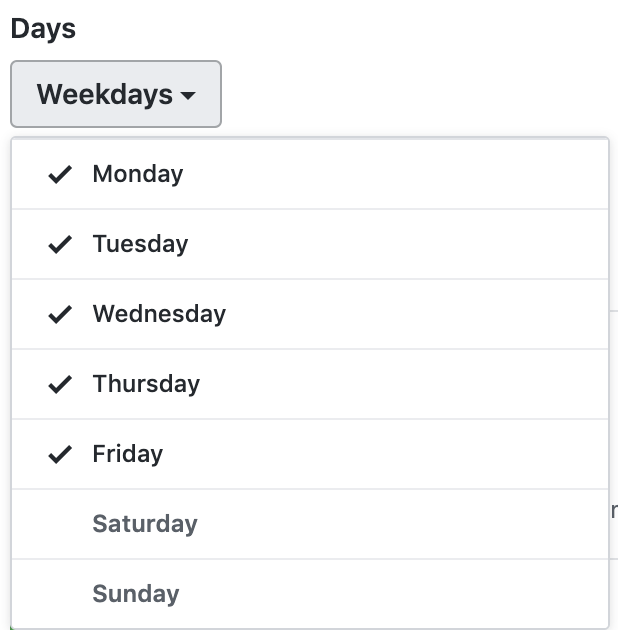This screenshot has height=630, width=618.
Task: Click the Days heading label
Action: pos(43,28)
